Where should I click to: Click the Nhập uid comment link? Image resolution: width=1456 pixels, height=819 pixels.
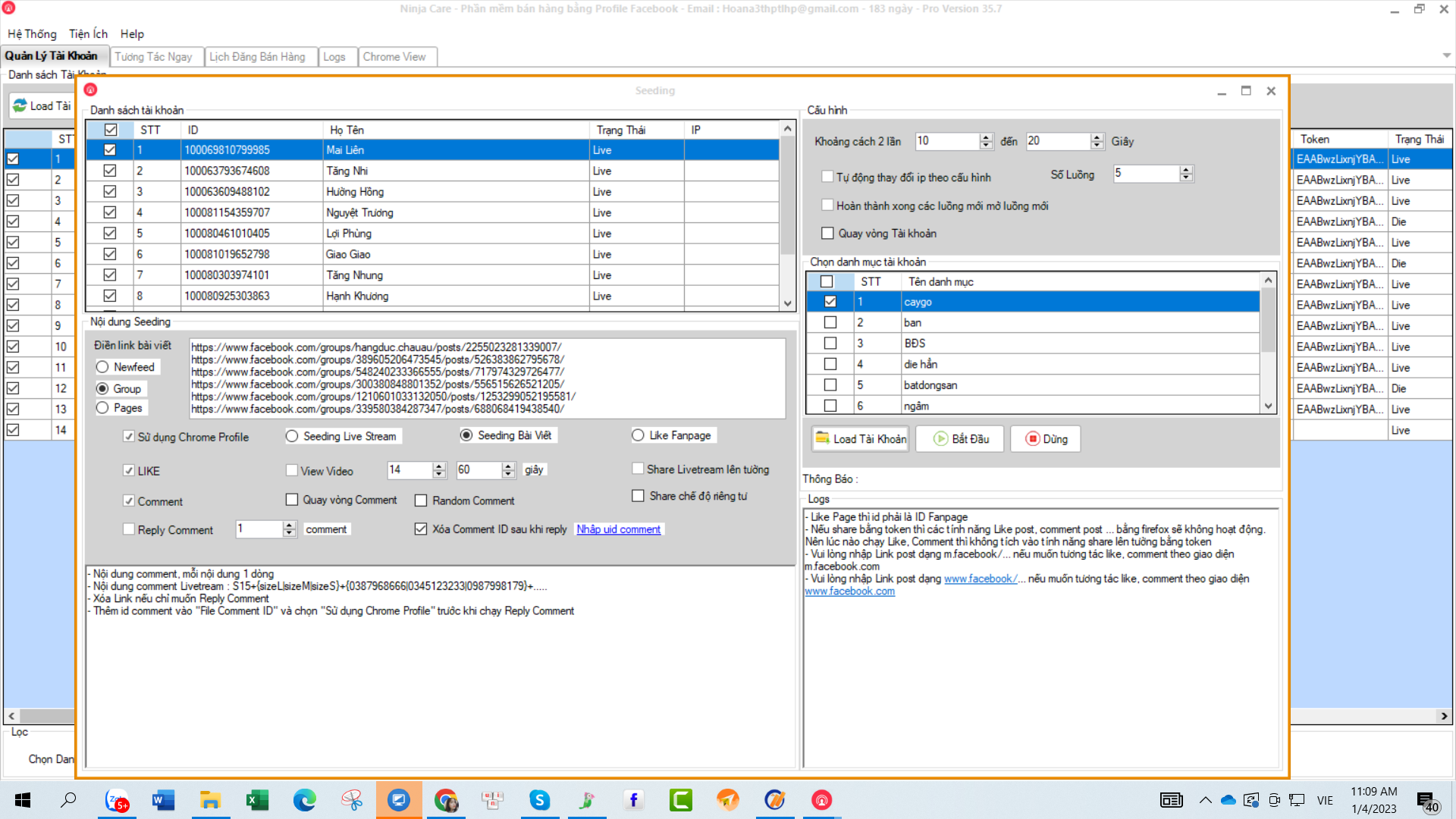pos(619,529)
